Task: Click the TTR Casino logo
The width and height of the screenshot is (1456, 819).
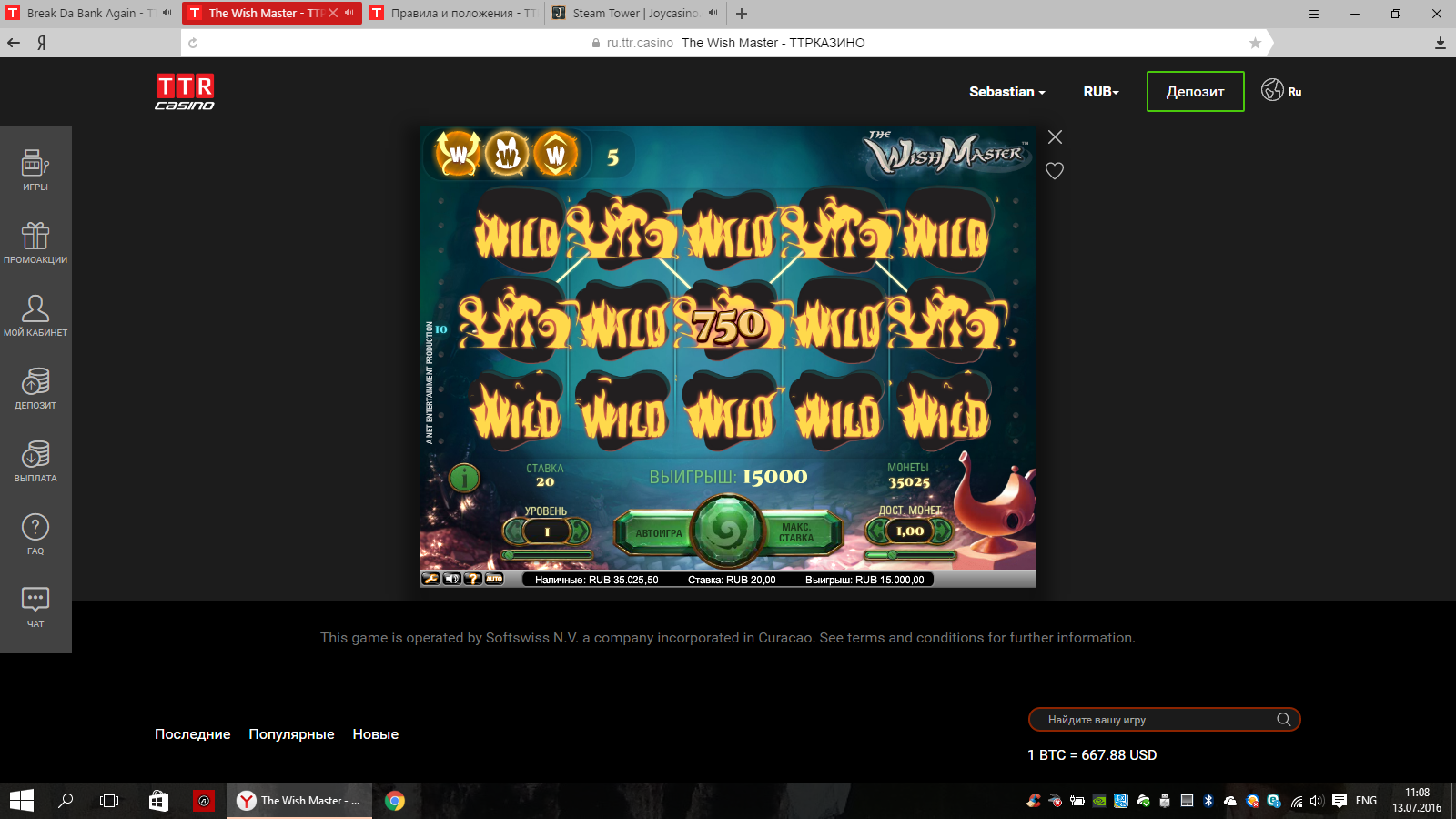Action: click(x=185, y=92)
